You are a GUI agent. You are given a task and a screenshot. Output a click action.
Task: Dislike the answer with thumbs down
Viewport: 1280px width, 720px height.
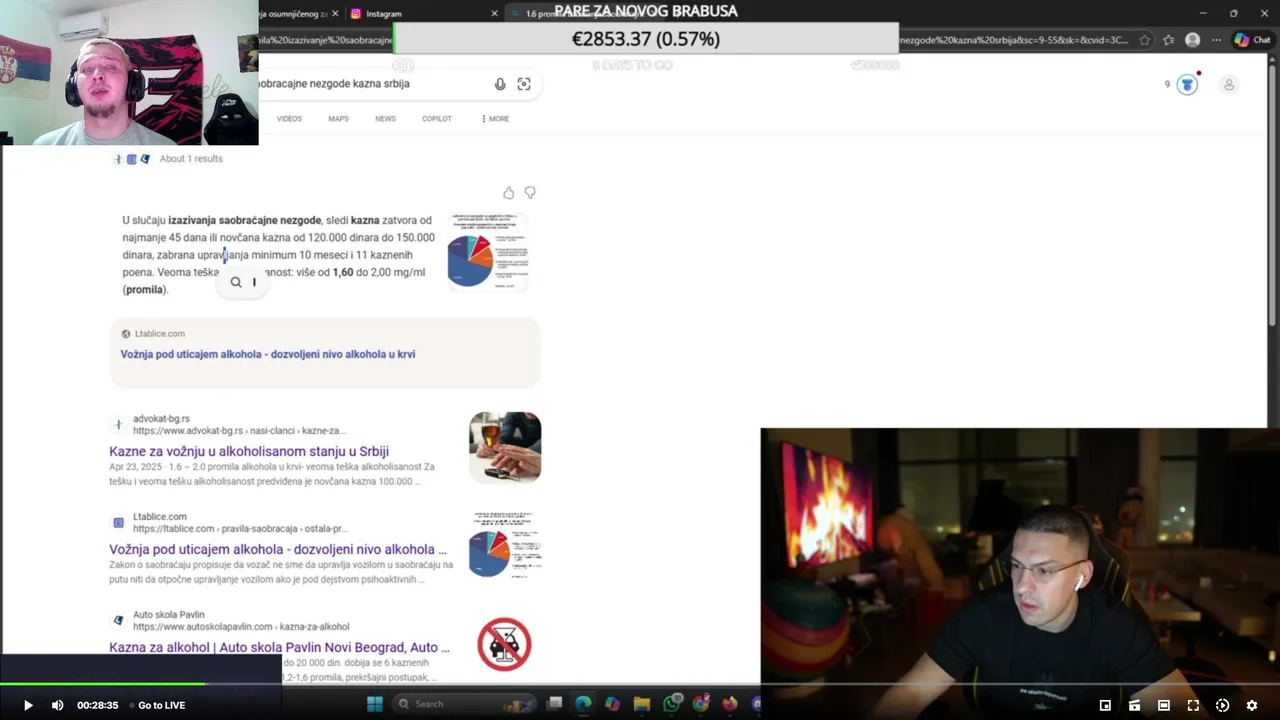530,192
